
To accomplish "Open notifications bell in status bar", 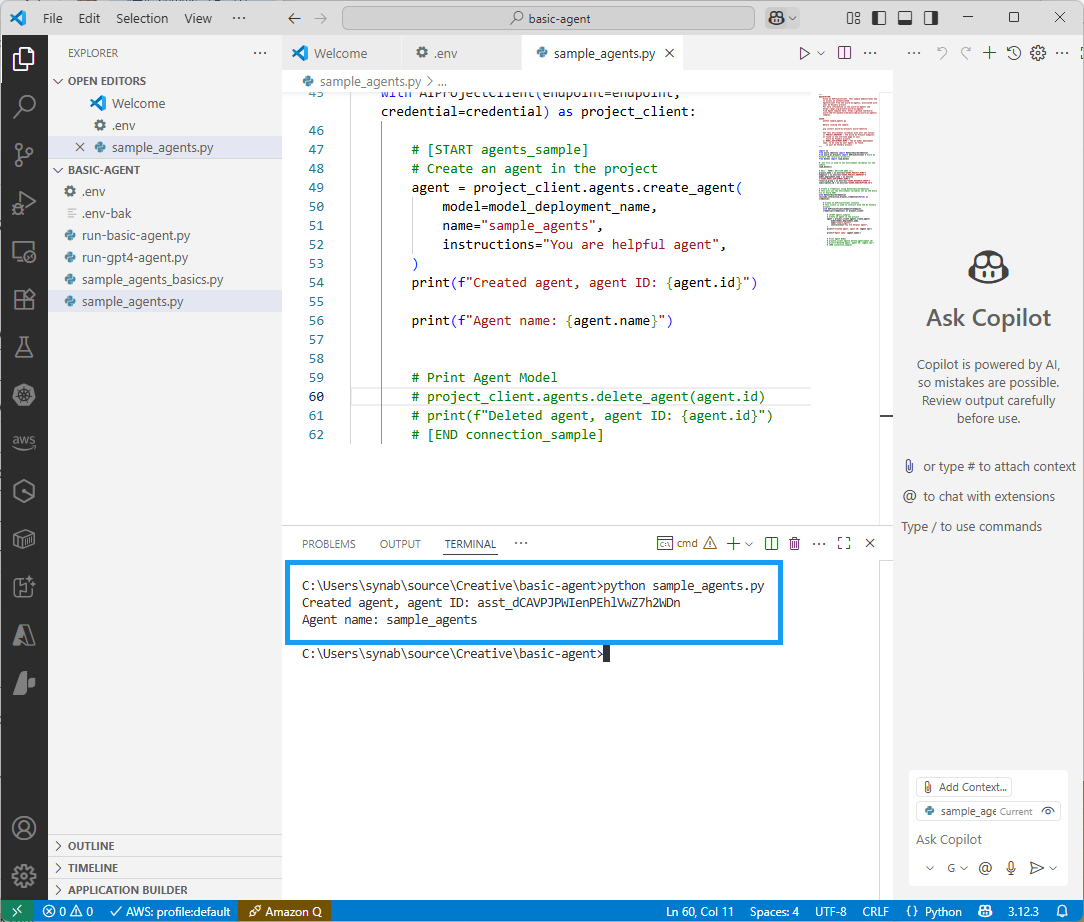I will (x=1062, y=911).
